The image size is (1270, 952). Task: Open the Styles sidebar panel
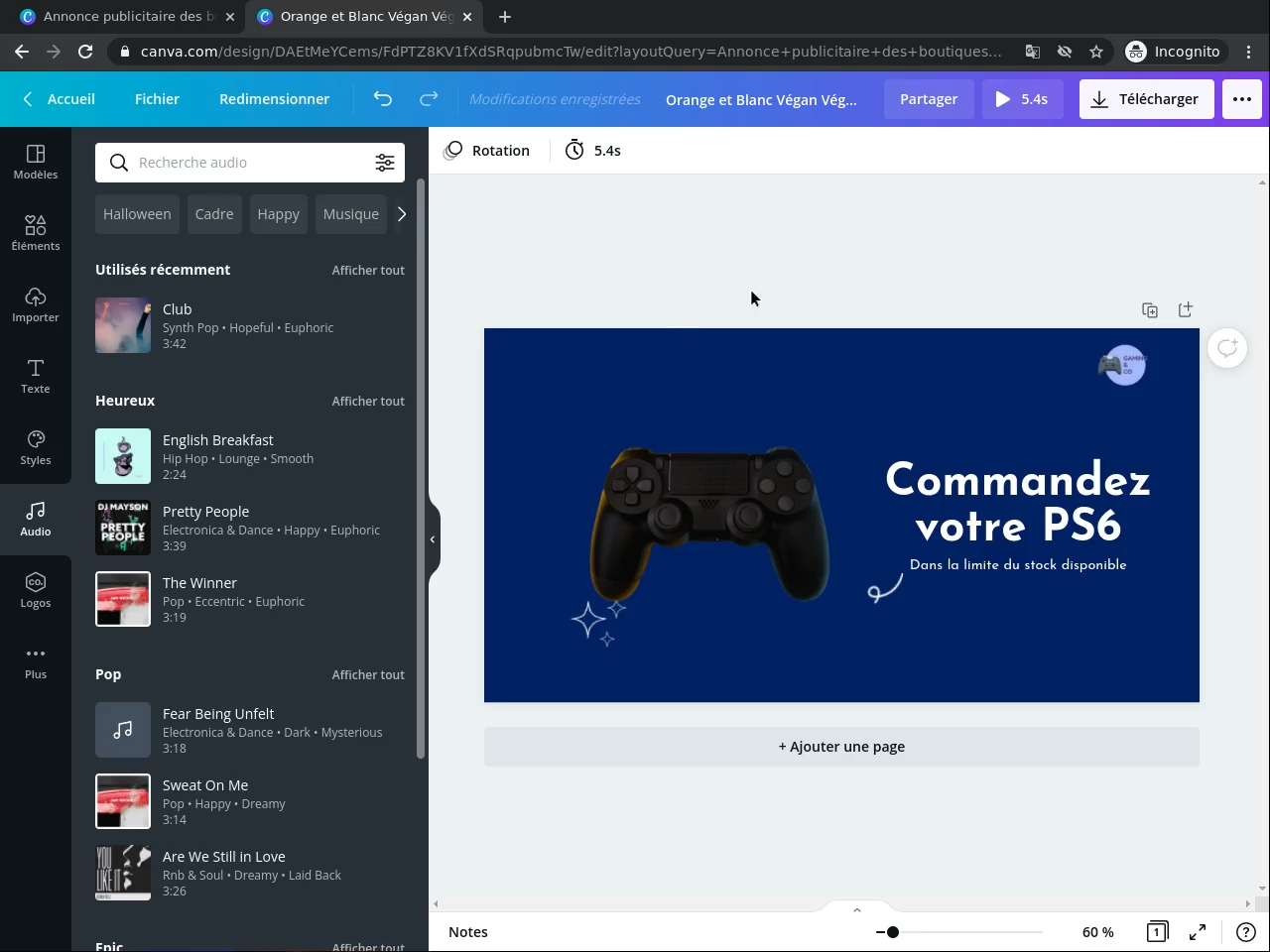point(36,448)
